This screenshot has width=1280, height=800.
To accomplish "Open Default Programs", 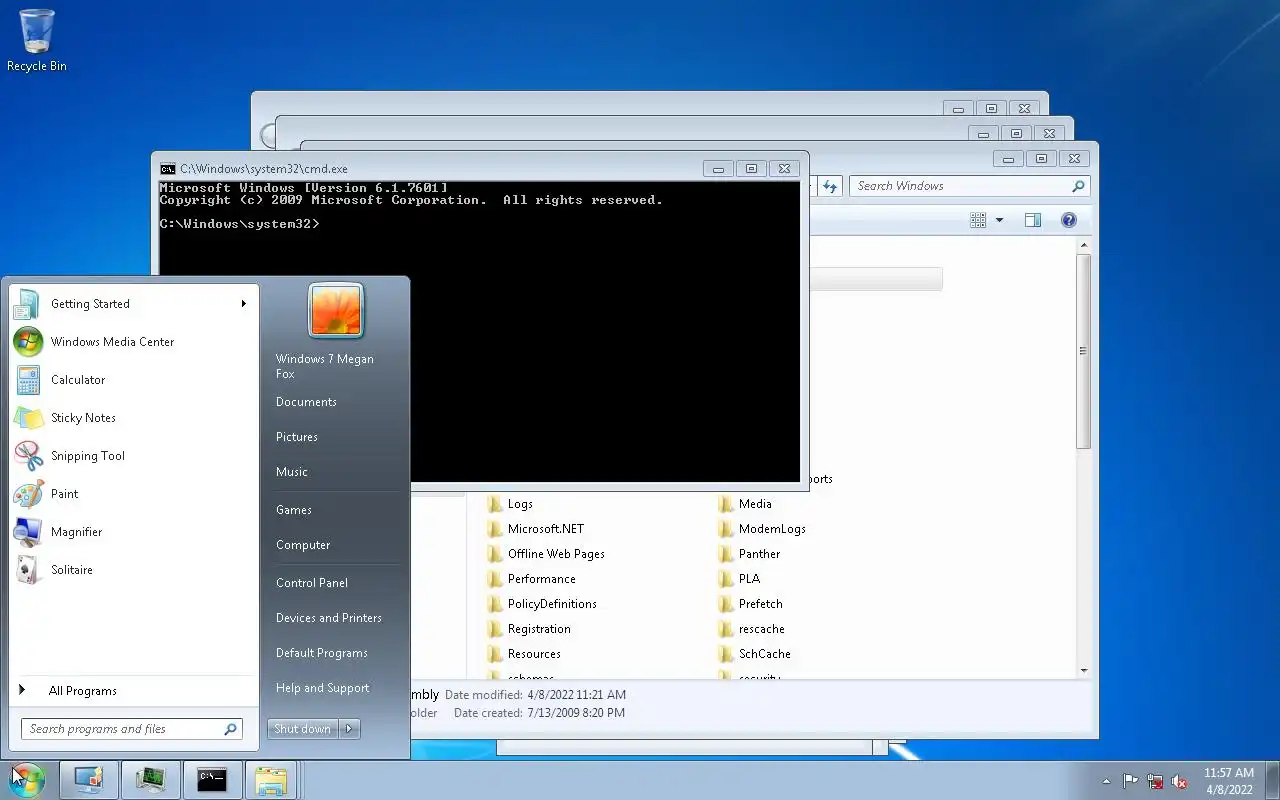I will 322,653.
